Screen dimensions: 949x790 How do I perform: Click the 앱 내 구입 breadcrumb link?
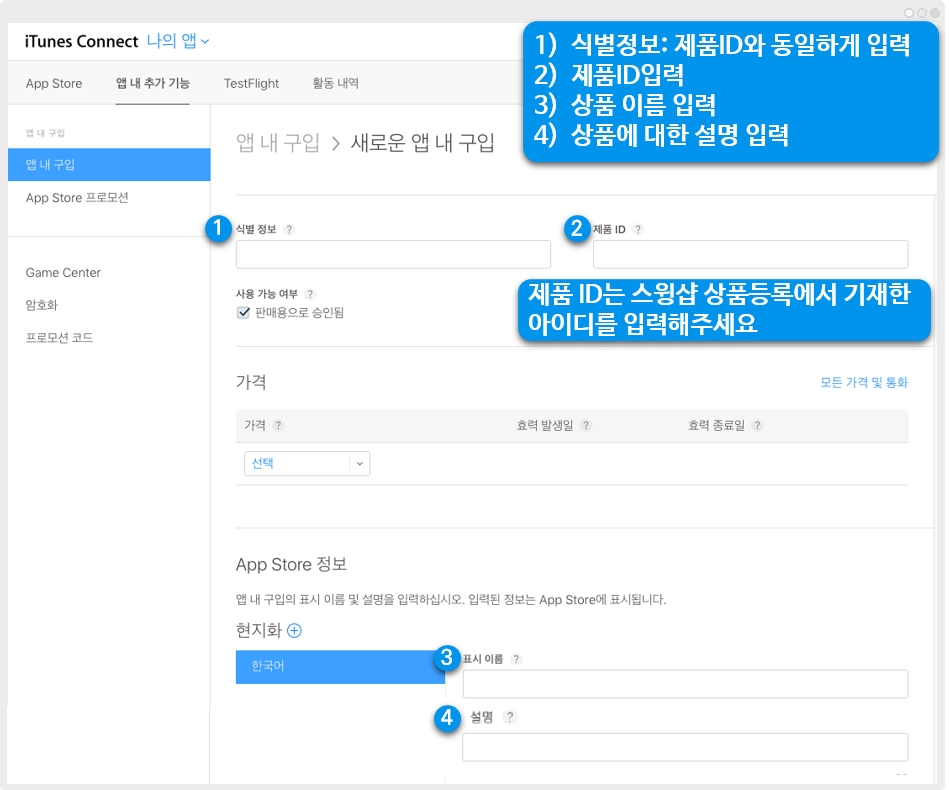coord(278,143)
